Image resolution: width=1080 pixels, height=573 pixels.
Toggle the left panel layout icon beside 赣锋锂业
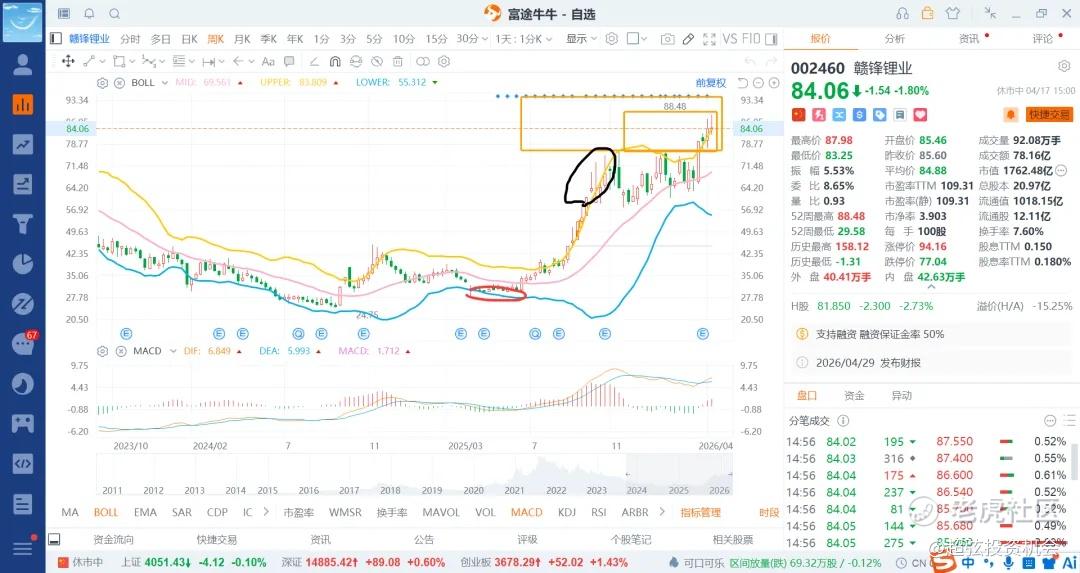[x=56, y=39]
